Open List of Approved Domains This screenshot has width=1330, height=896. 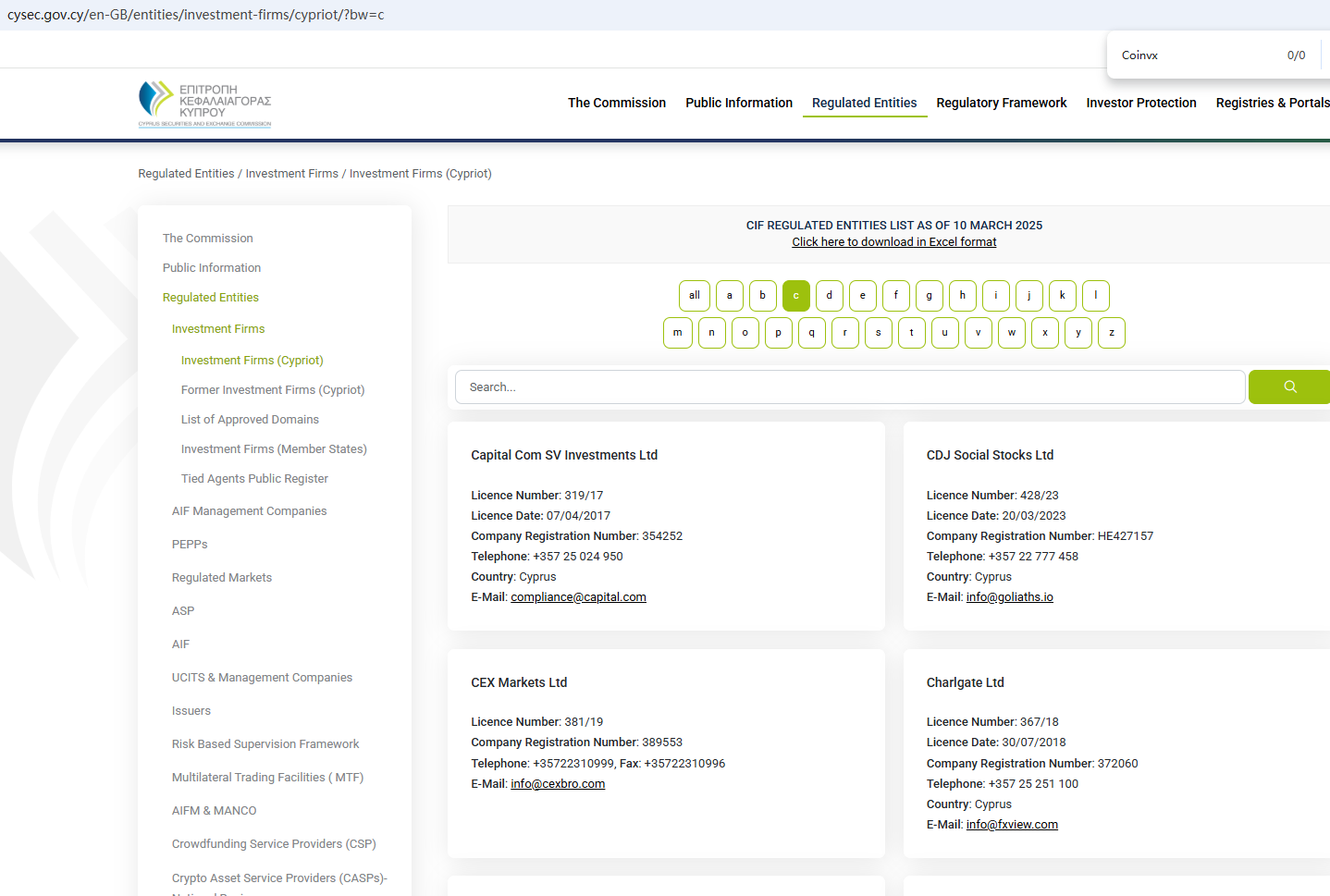[250, 420]
